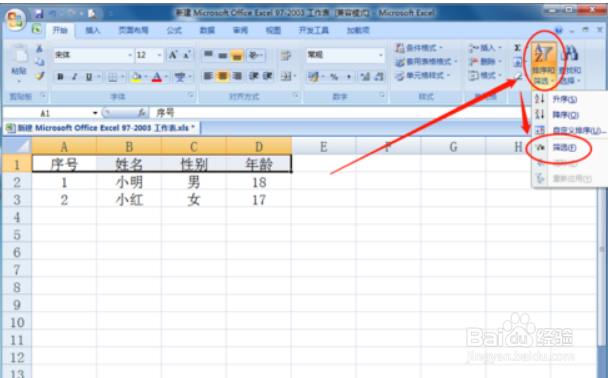Paste clipboard contents (粘贴)

point(19,63)
